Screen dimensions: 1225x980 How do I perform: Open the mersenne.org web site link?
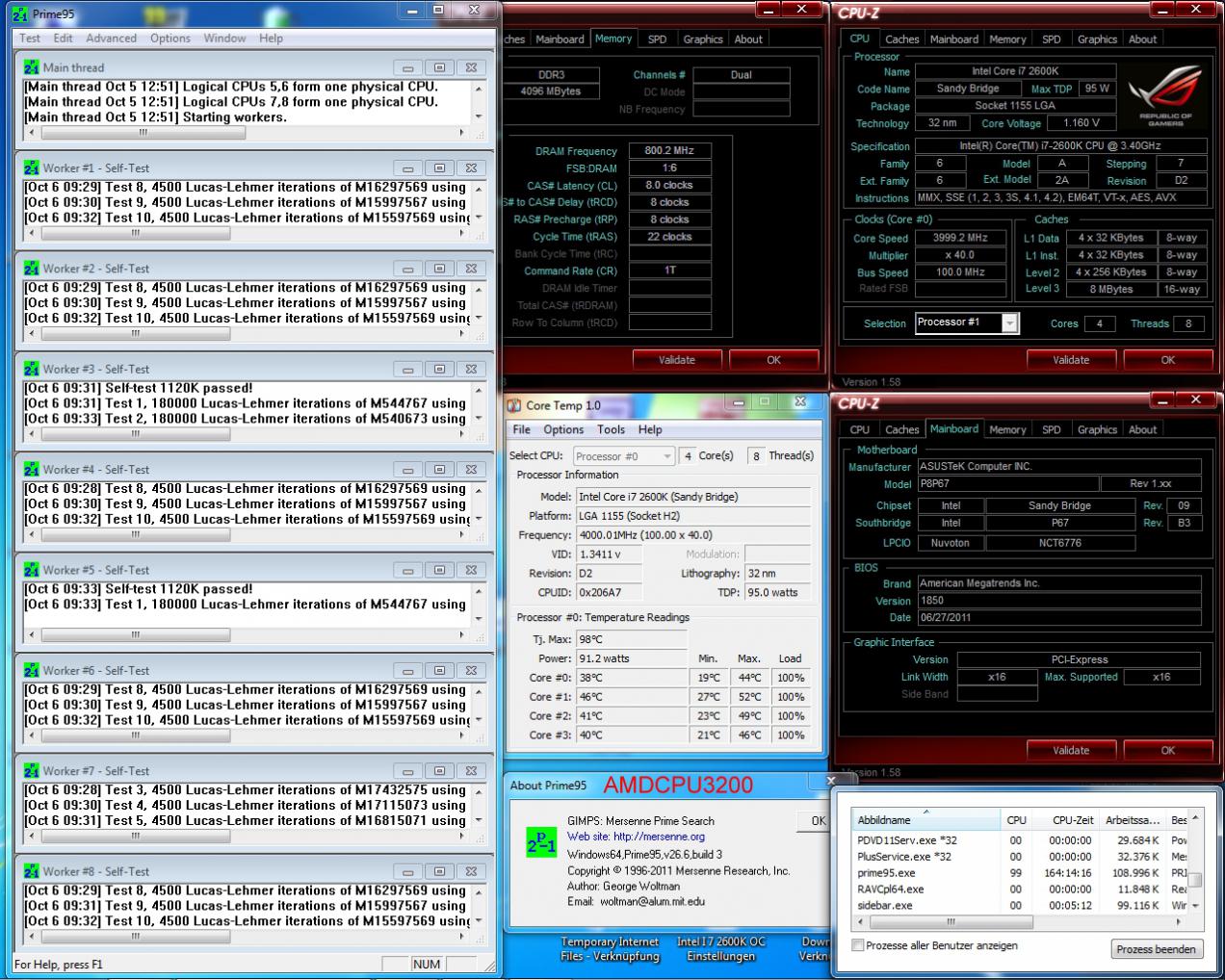659,837
